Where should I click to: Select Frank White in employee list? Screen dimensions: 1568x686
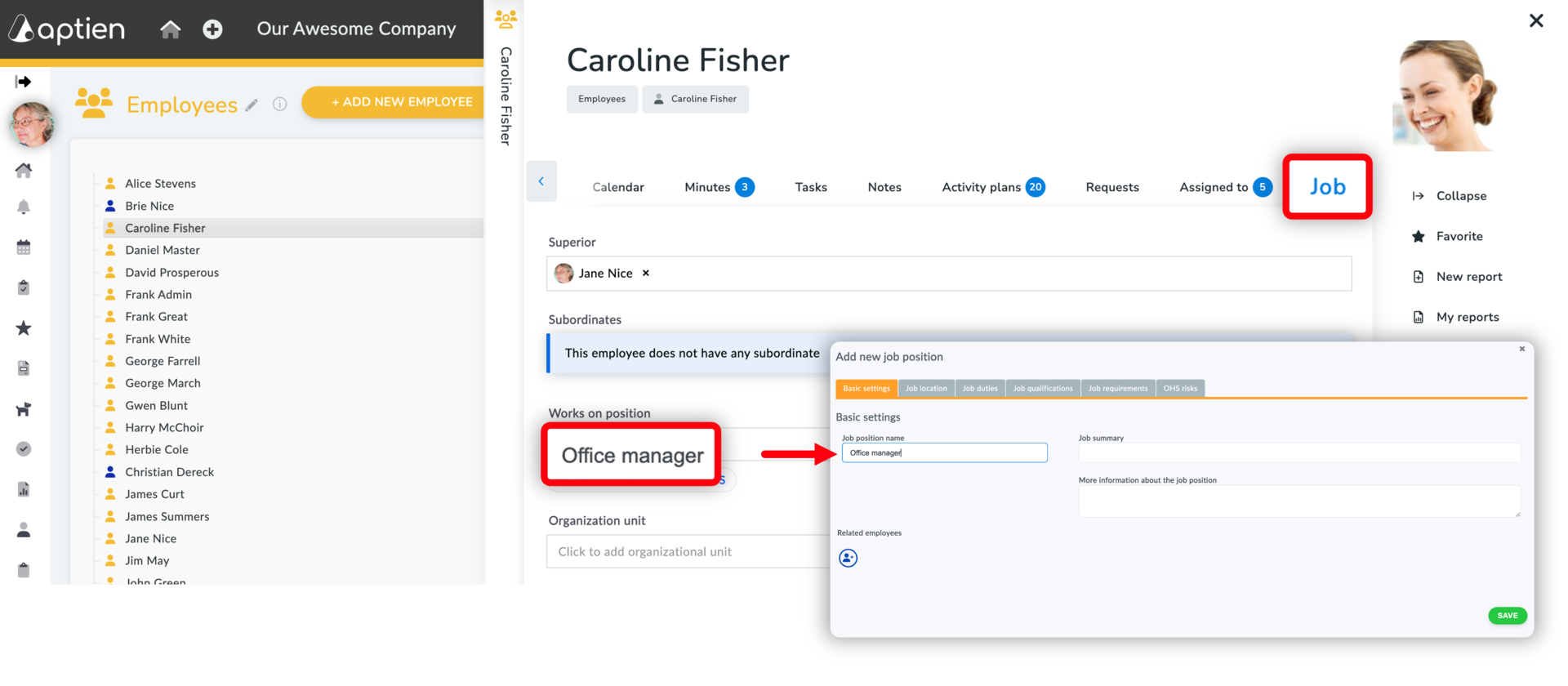pyautogui.click(x=158, y=339)
